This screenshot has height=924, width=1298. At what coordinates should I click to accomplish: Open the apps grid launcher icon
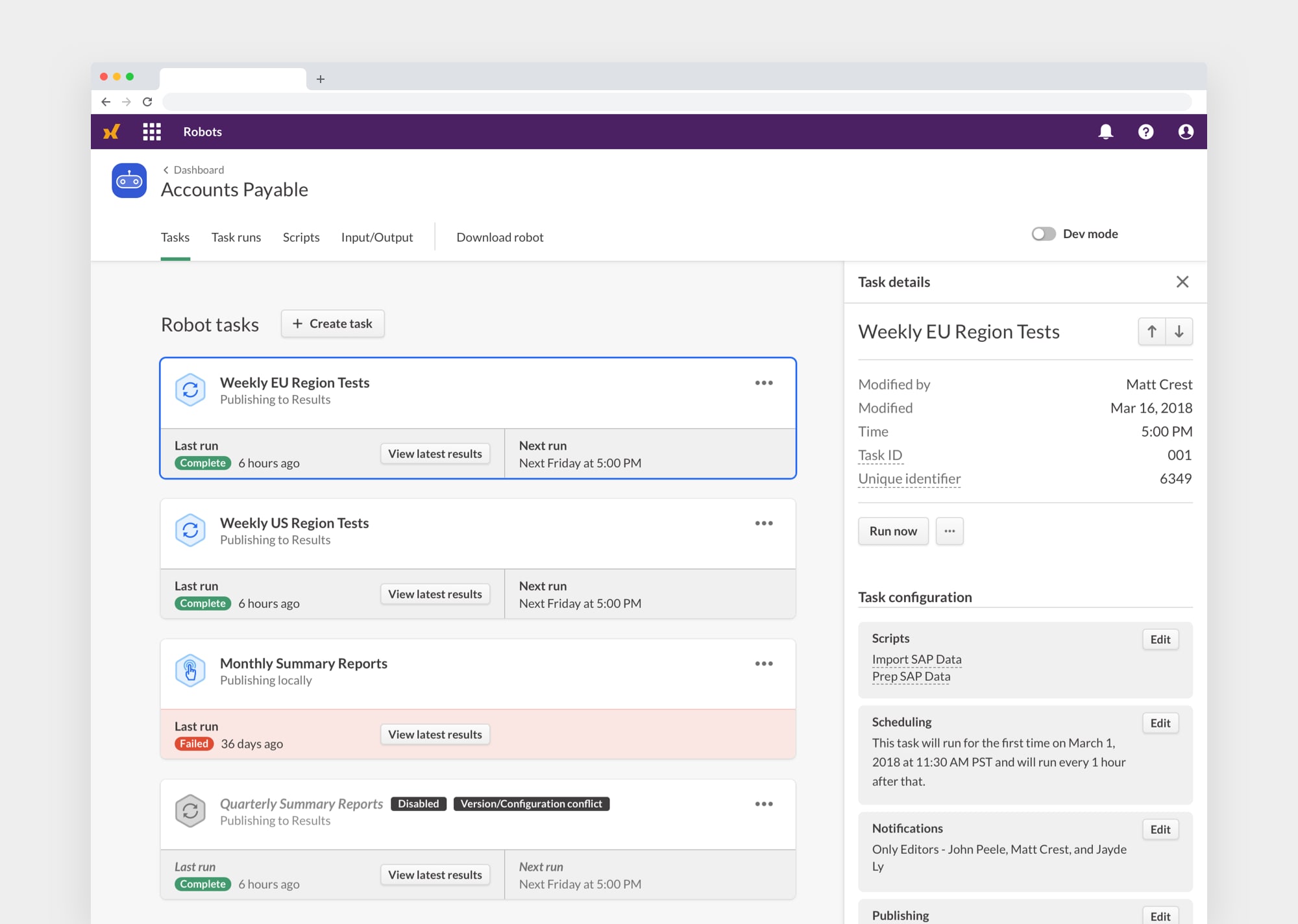coord(152,132)
